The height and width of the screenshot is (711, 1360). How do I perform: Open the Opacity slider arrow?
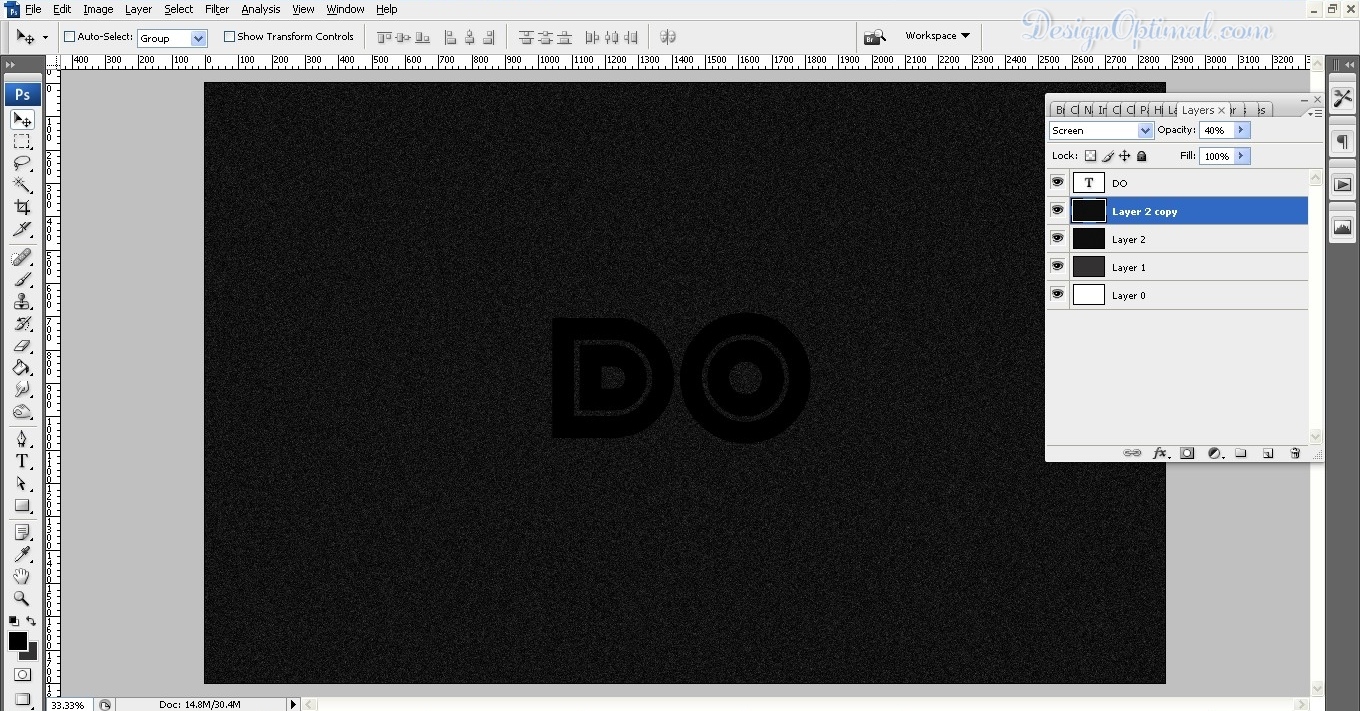pos(1241,130)
